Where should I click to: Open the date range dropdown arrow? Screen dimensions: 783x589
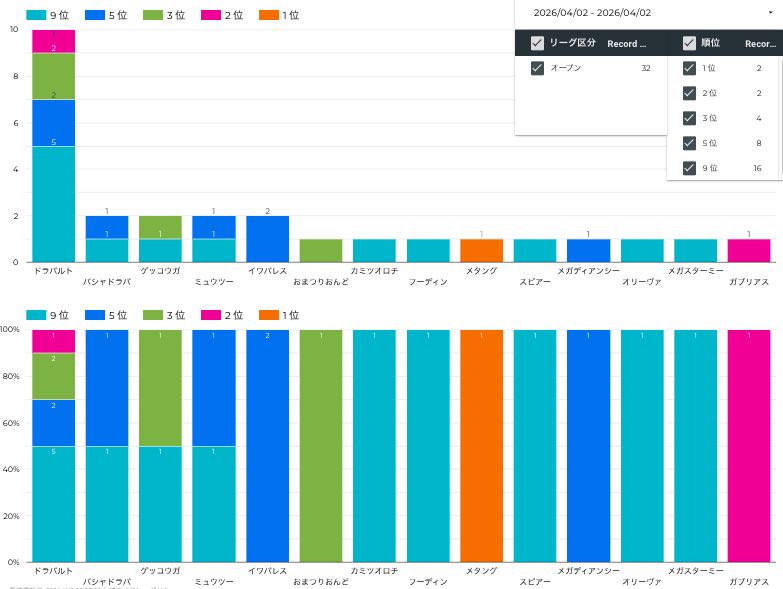(769, 12)
